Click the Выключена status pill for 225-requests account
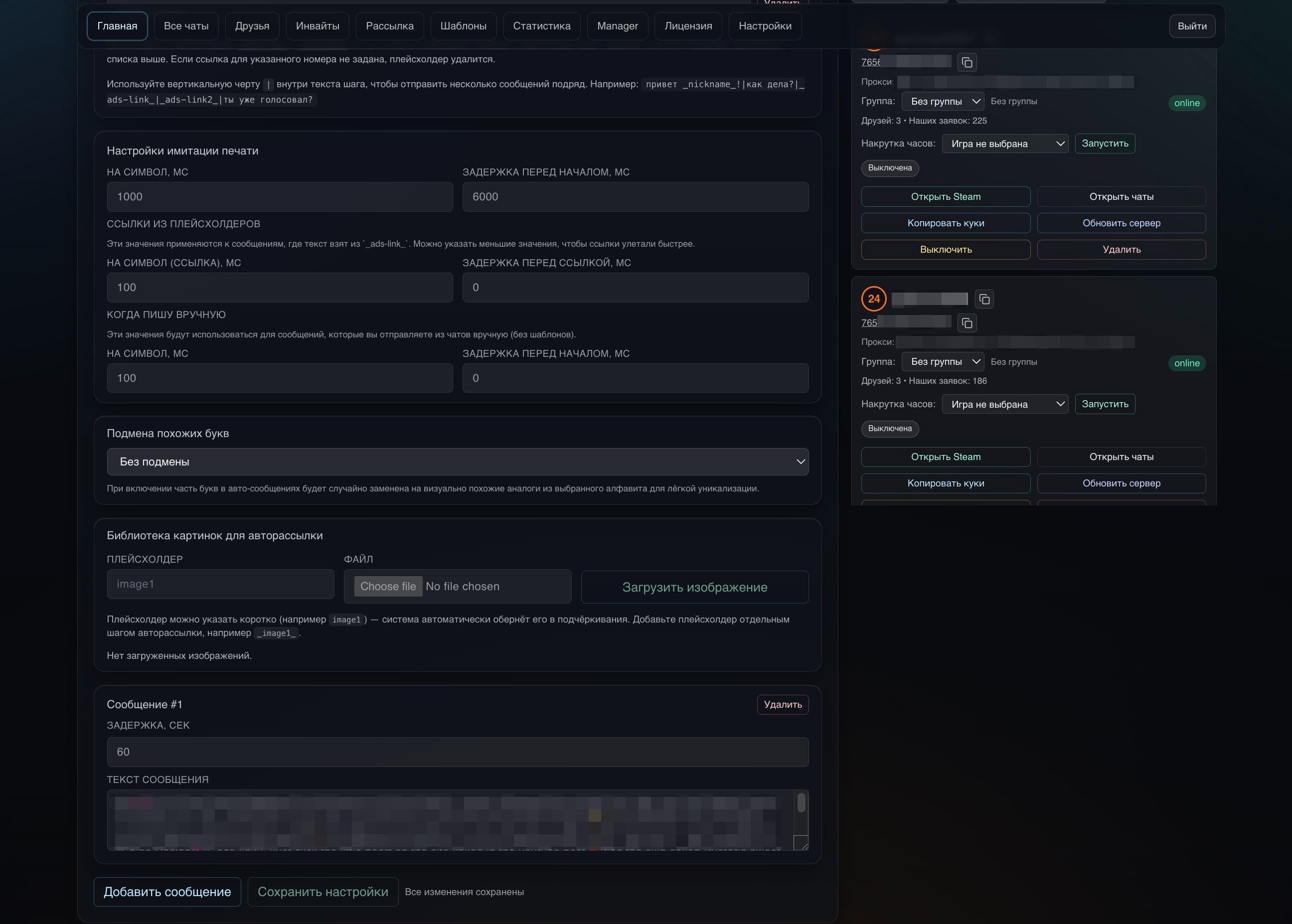 [x=890, y=168]
